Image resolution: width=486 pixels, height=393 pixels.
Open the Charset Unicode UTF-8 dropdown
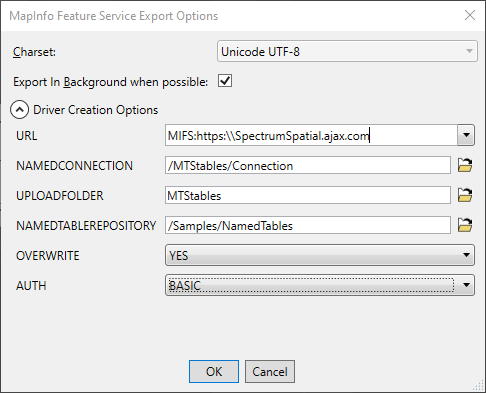click(347, 51)
